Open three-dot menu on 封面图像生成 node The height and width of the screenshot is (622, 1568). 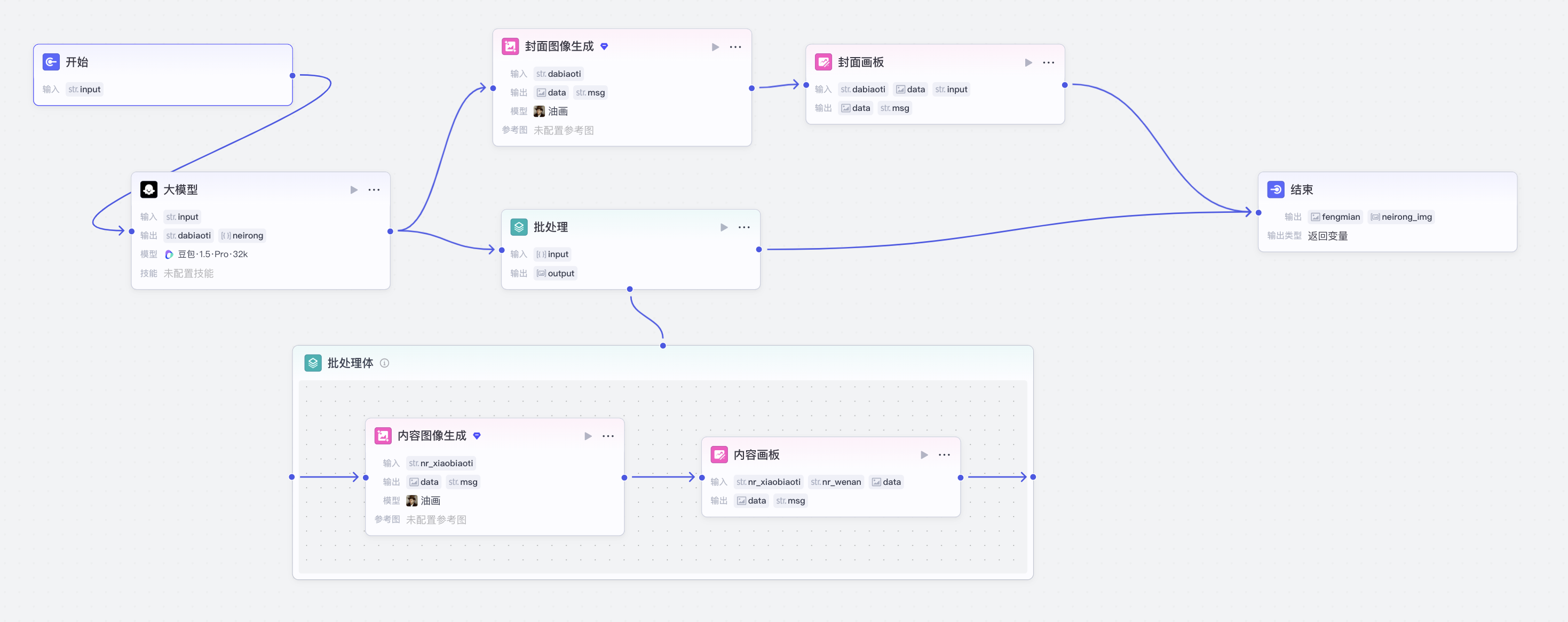pos(735,47)
